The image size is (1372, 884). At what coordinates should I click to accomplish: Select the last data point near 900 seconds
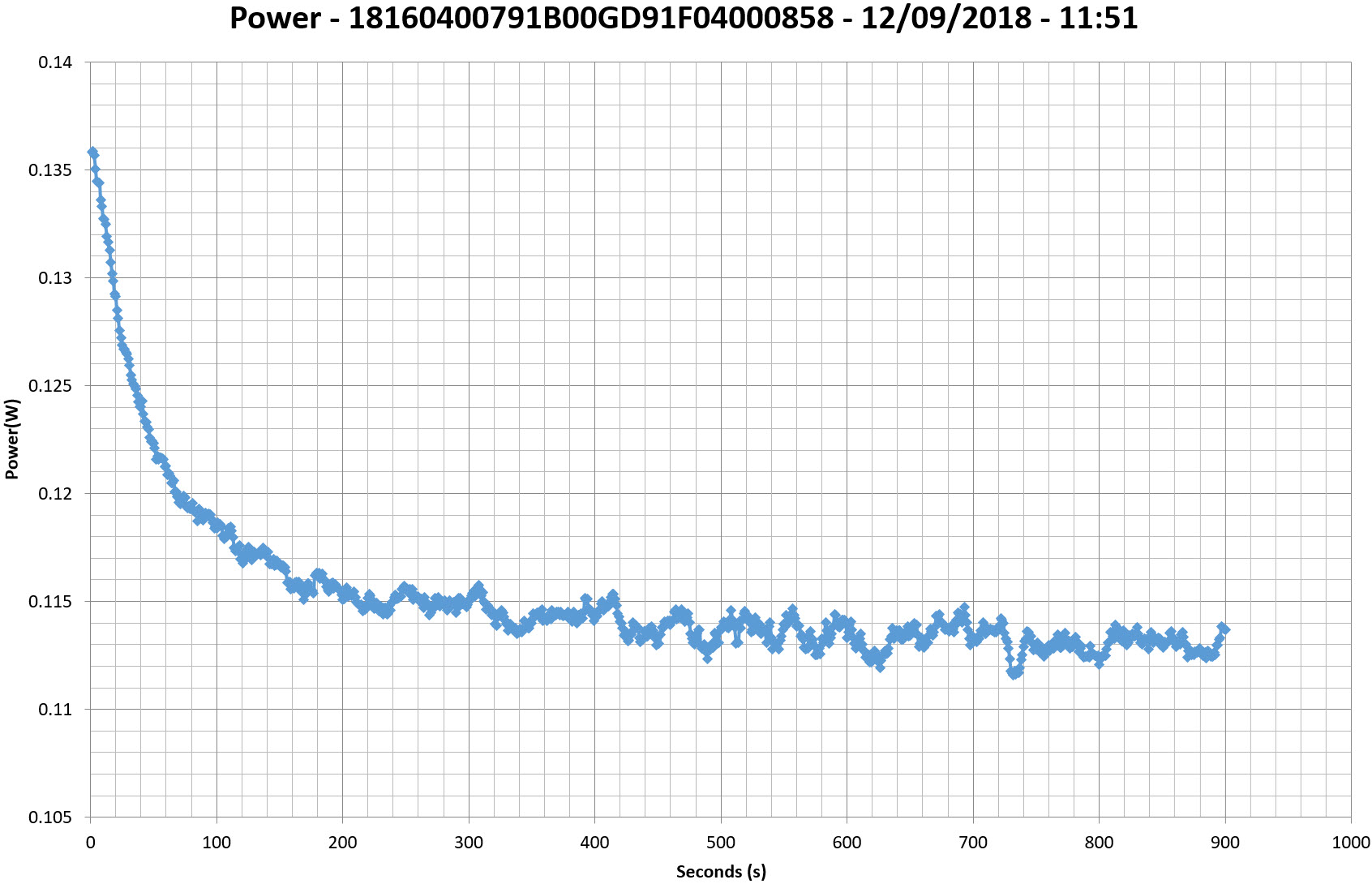[1224, 629]
